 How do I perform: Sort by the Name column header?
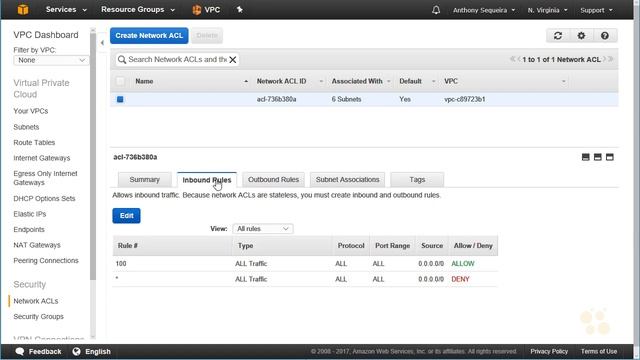coord(144,81)
